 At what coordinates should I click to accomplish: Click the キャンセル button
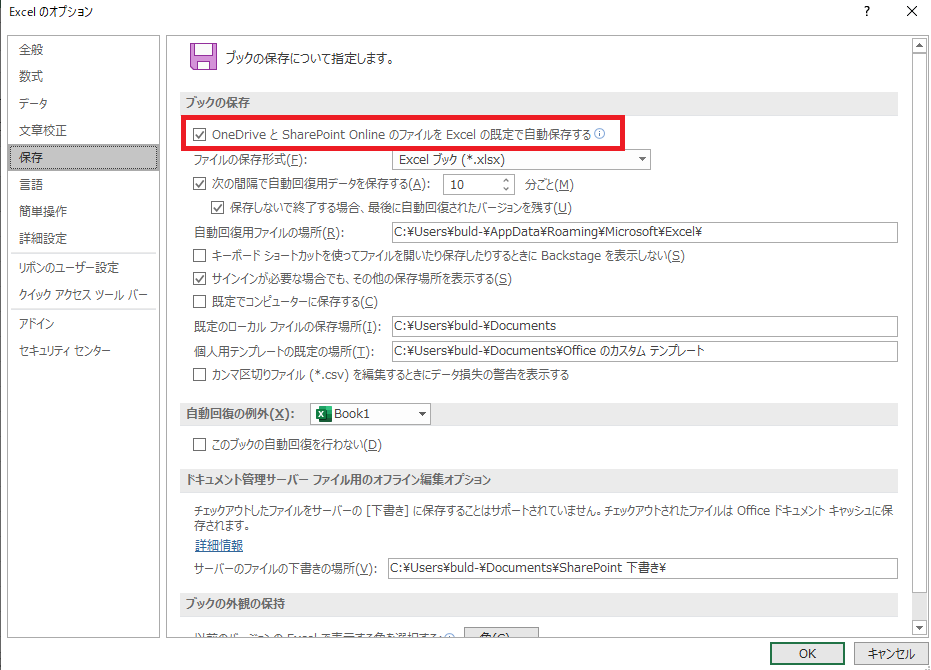(891, 653)
